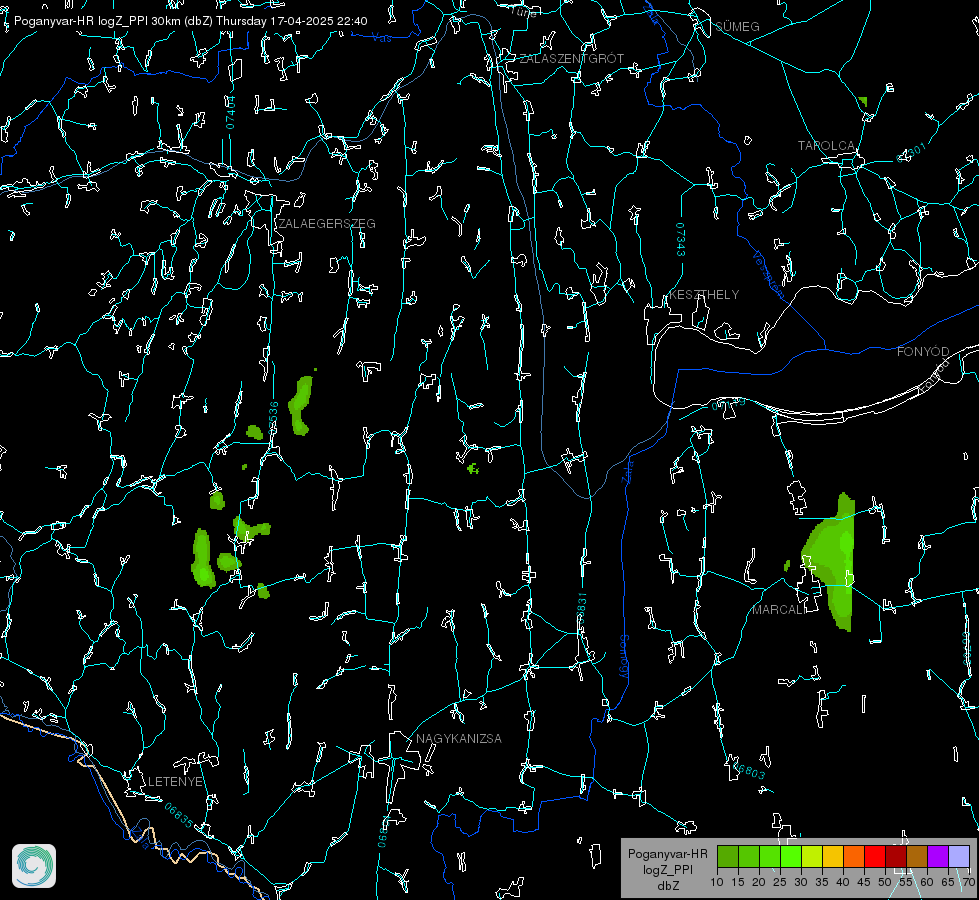Click the swirl logo icon in the corner
Viewport: 979px width, 900px height.
(34, 866)
